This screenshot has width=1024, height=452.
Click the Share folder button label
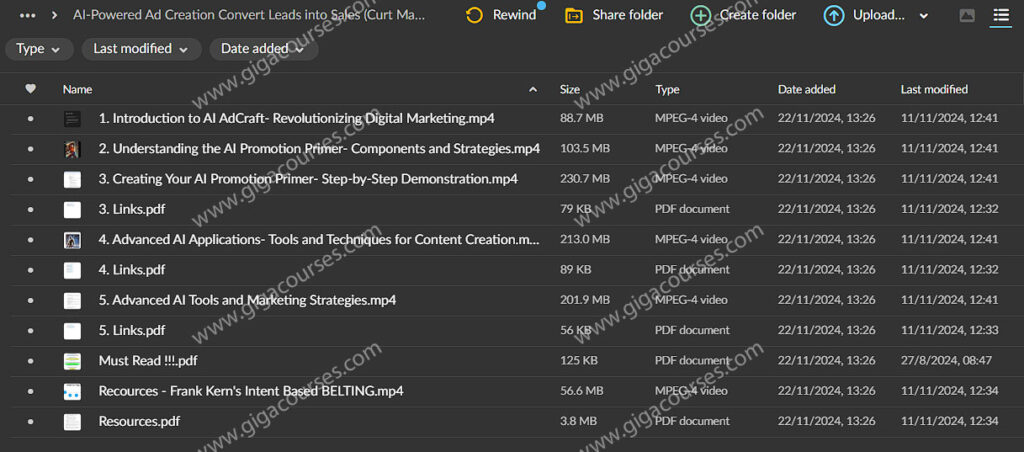[628, 15]
